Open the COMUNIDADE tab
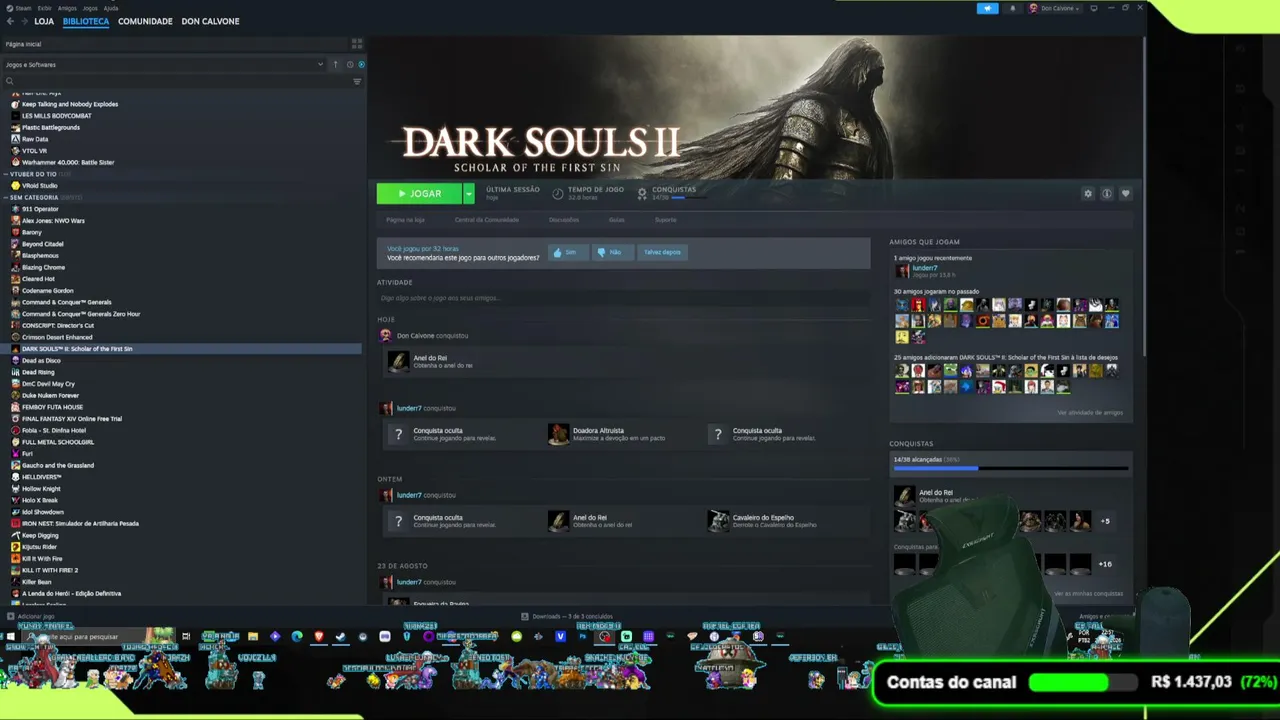 tap(145, 21)
